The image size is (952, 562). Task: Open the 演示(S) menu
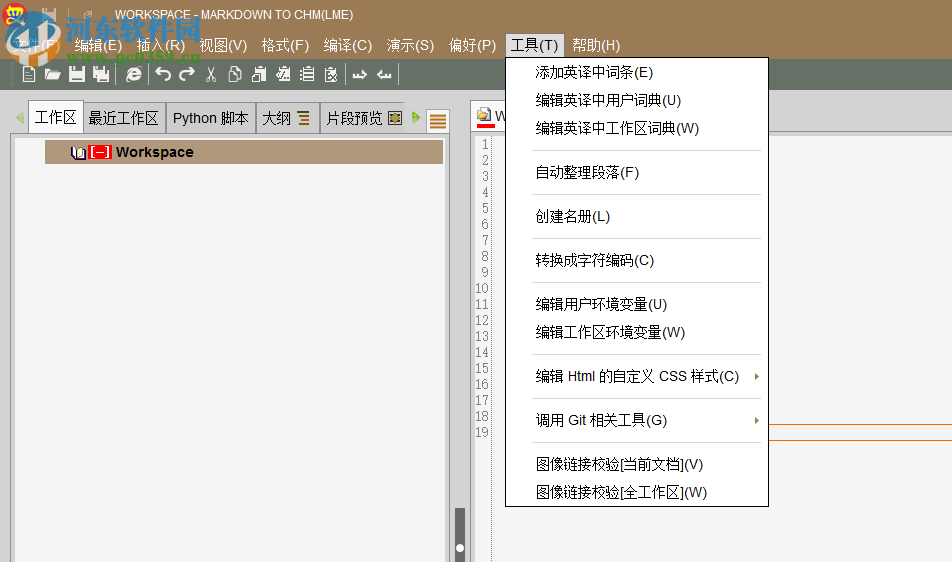click(410, 46)
